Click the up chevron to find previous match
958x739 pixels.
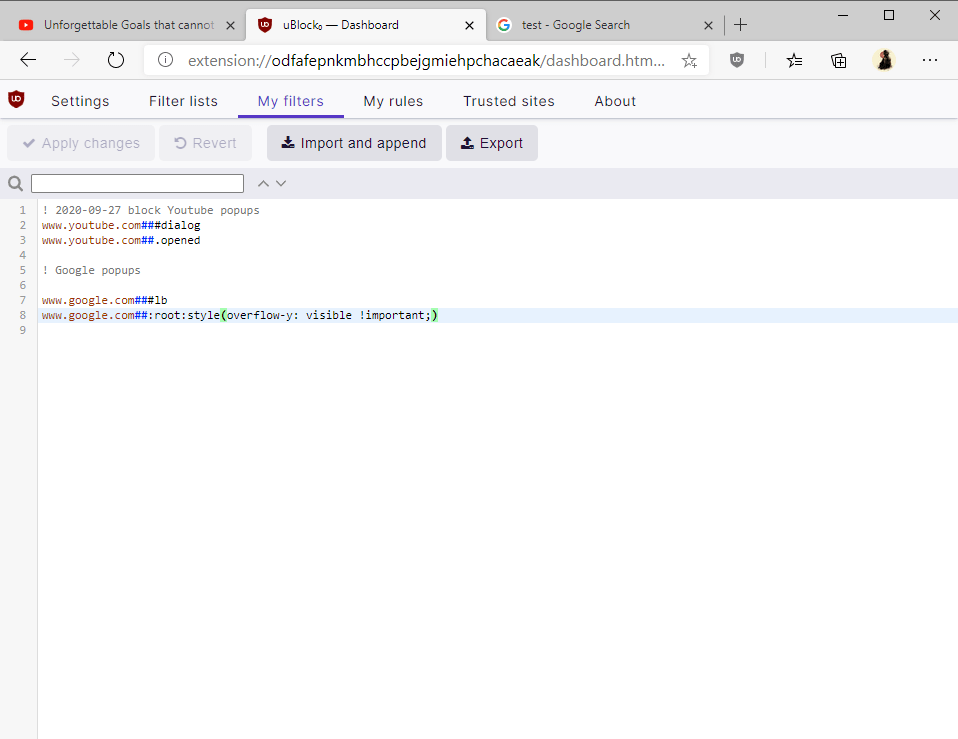point(262,183)
